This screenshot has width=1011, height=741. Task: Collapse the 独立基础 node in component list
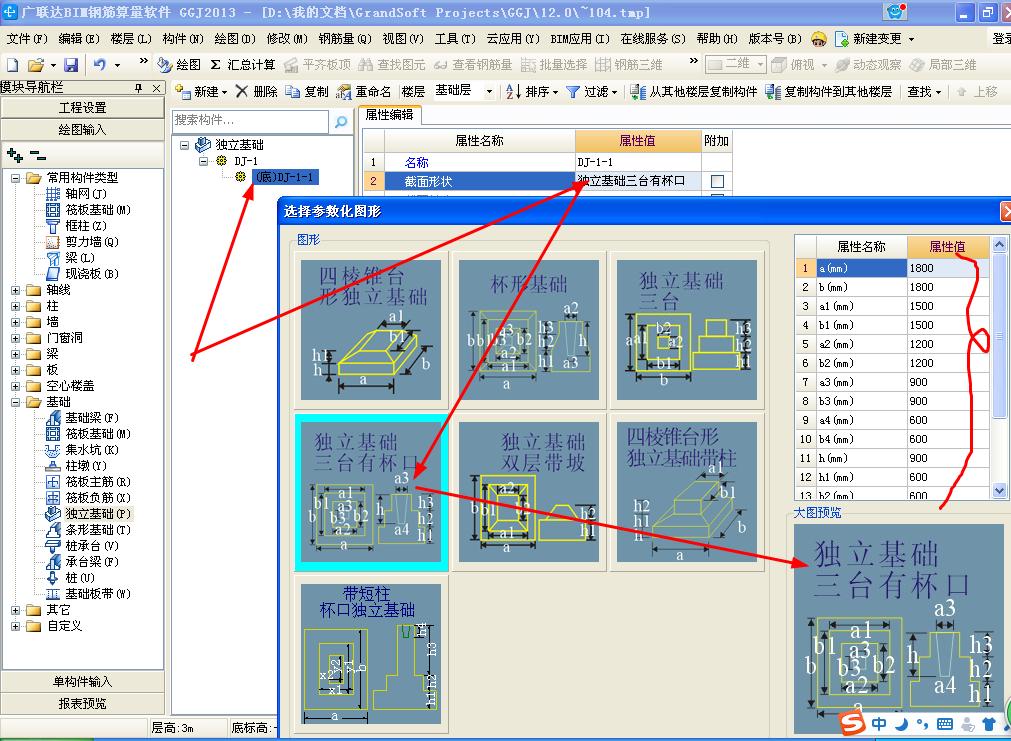pyautogui.click(x=184, y=145)
